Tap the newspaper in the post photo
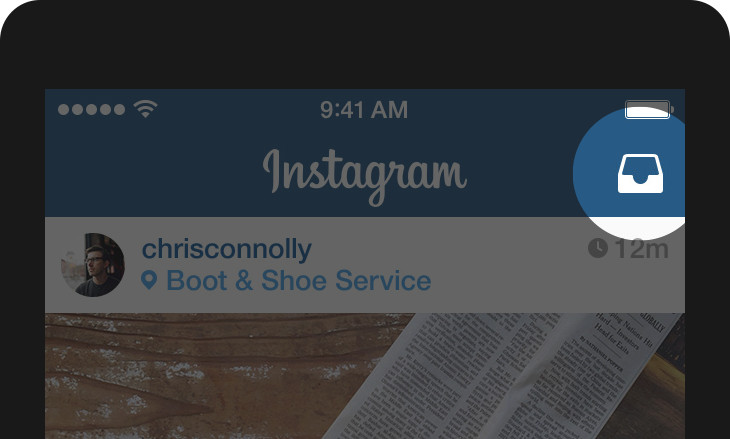The image size is (730, 439). 498,376
